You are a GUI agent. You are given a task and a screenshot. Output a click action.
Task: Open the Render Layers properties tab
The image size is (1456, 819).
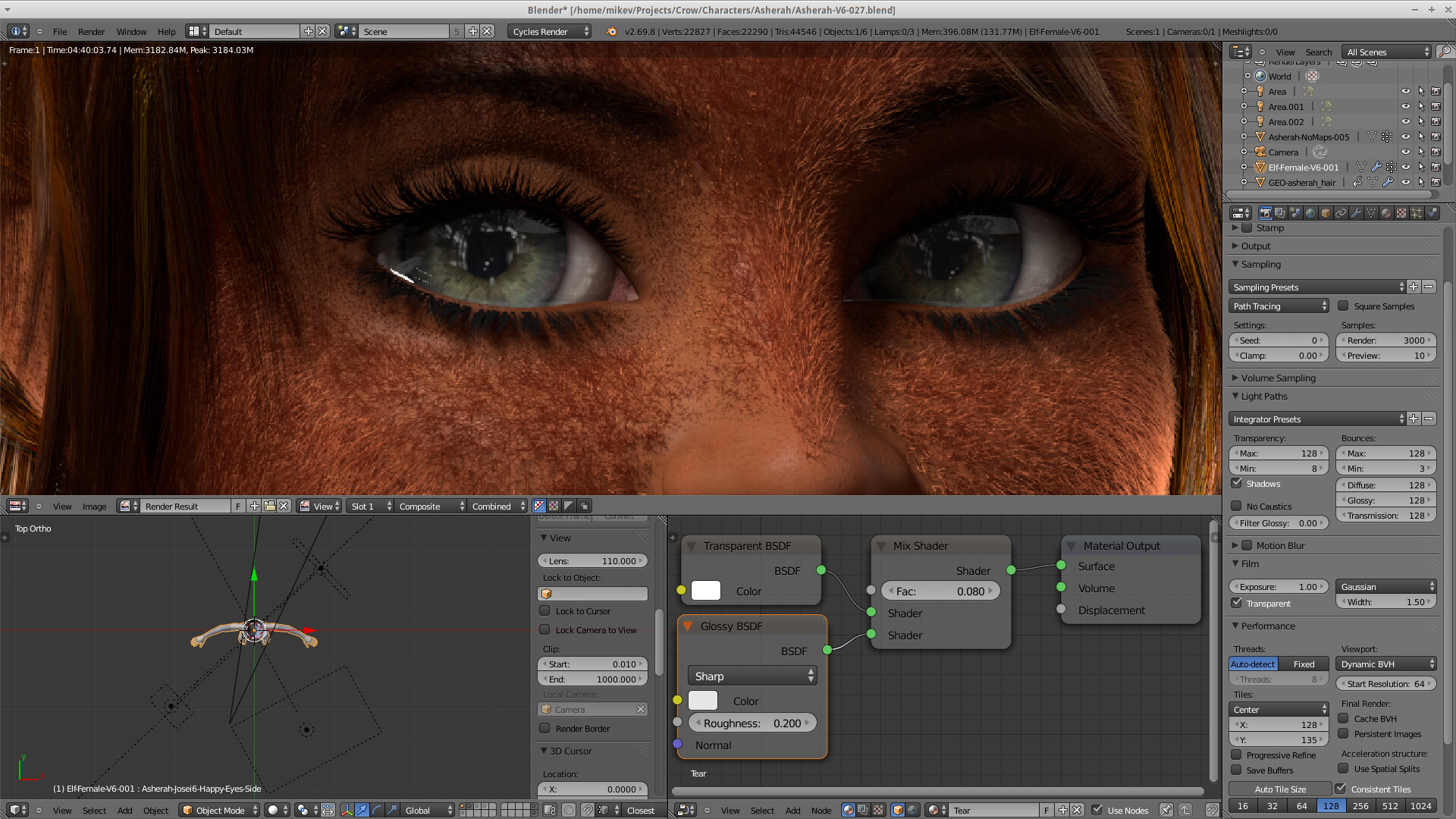(x=1280, y=213)
